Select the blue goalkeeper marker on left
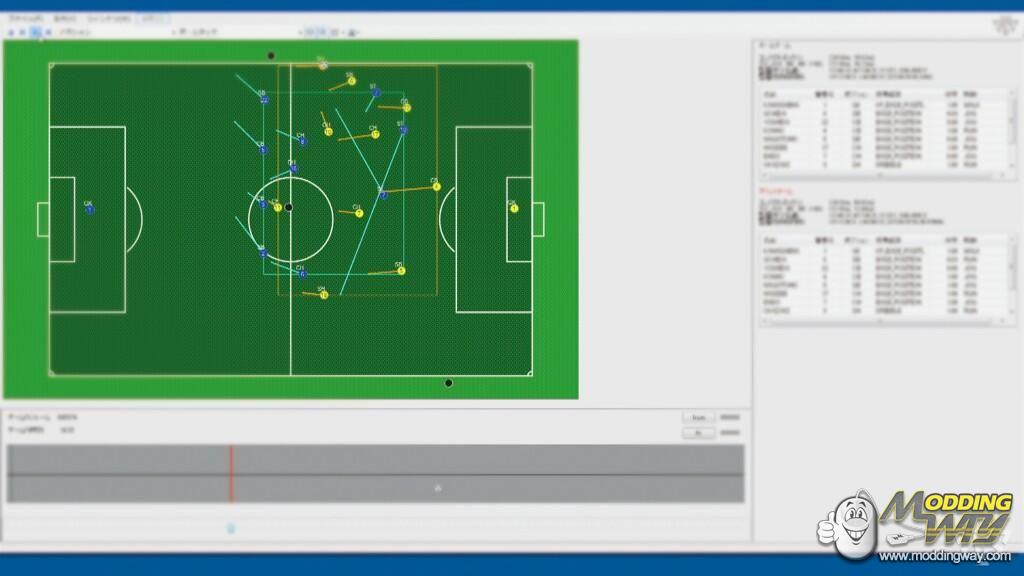This screenshot has width=1024, height=576. click(x=89, y=210)
